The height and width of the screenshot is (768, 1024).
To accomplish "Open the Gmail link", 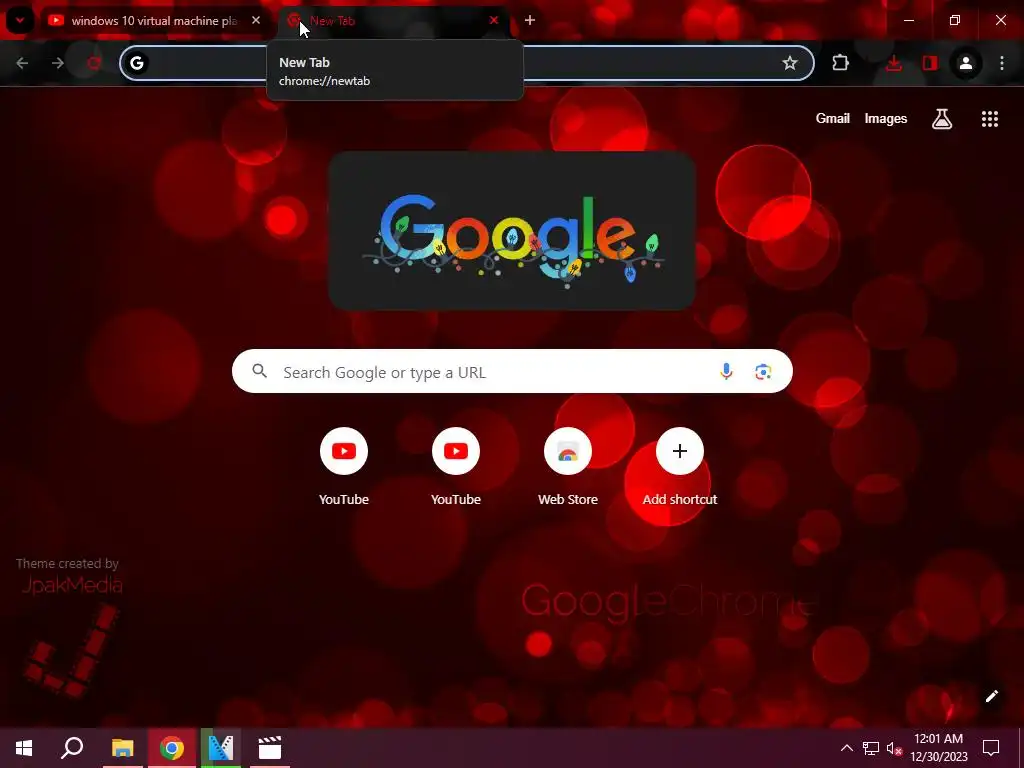I will (833, 118).
